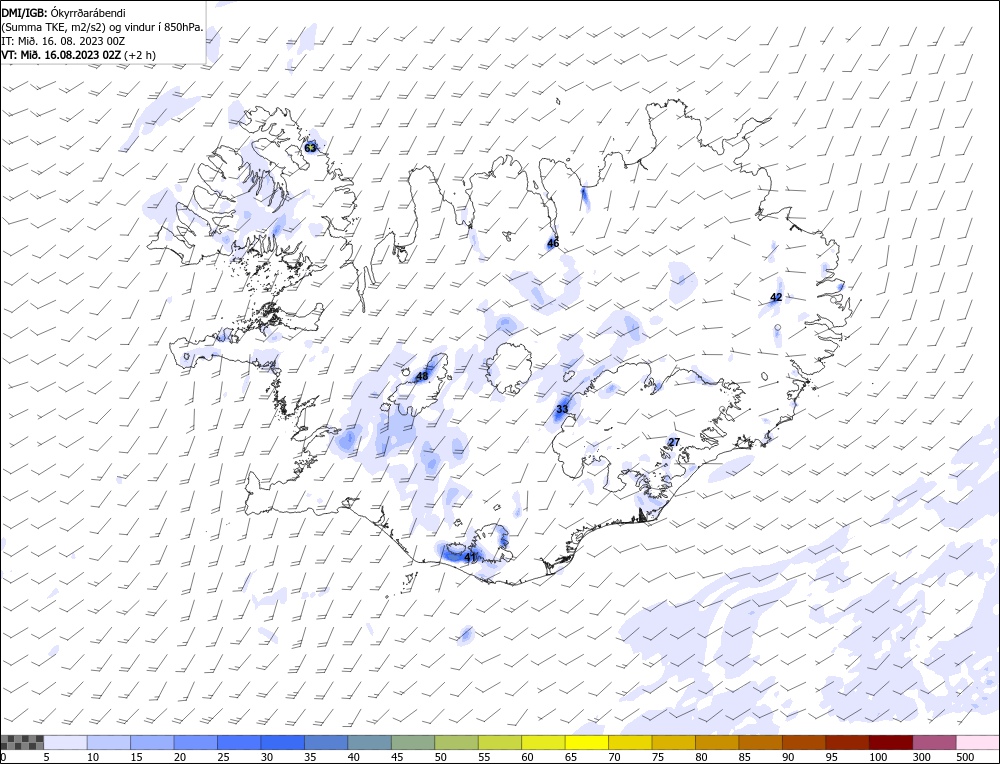
Task: Click the 60-65 yellow legend swatch
Action: (543, 742)
